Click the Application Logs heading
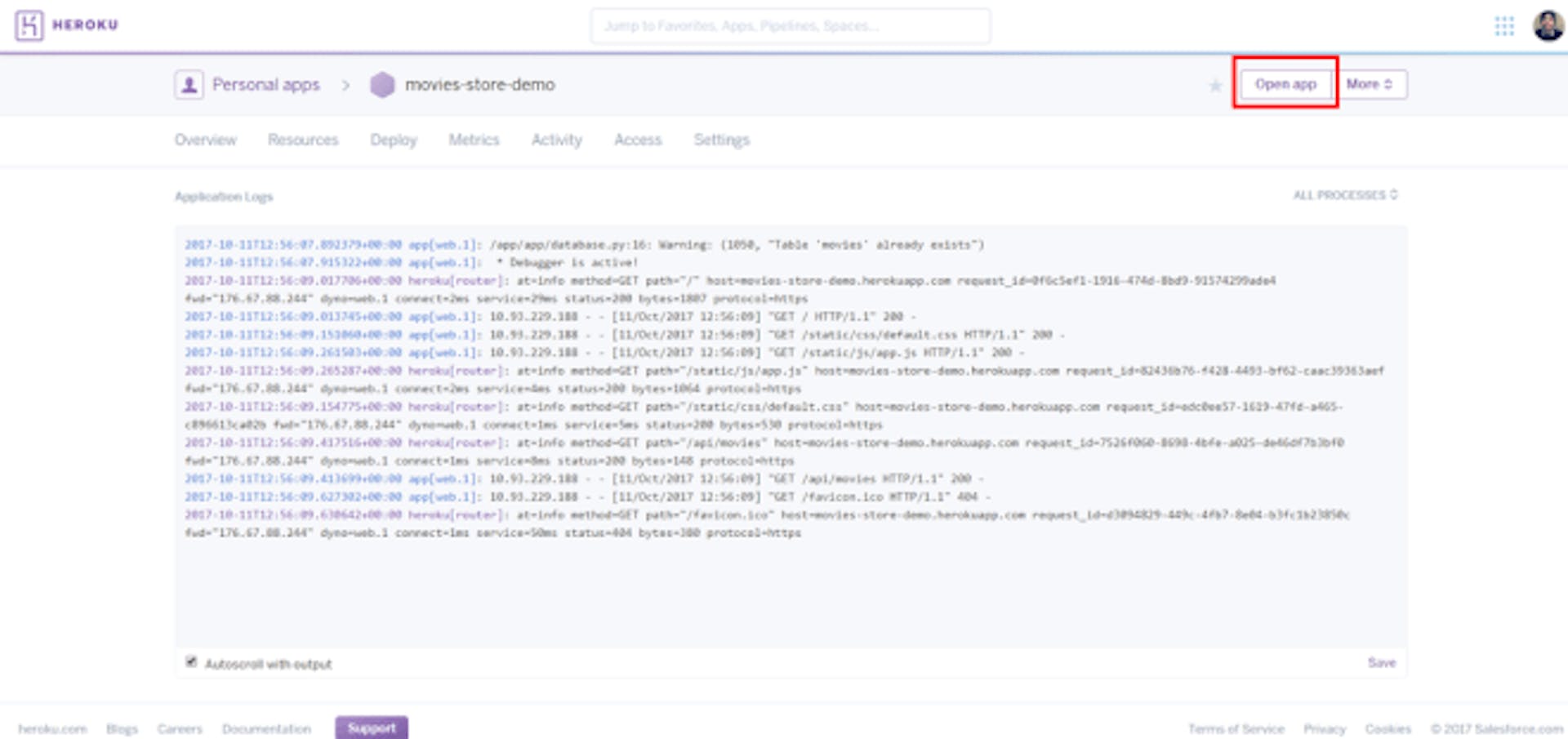The height and width of the screenshot is (739, 1568). click(224, 197)
